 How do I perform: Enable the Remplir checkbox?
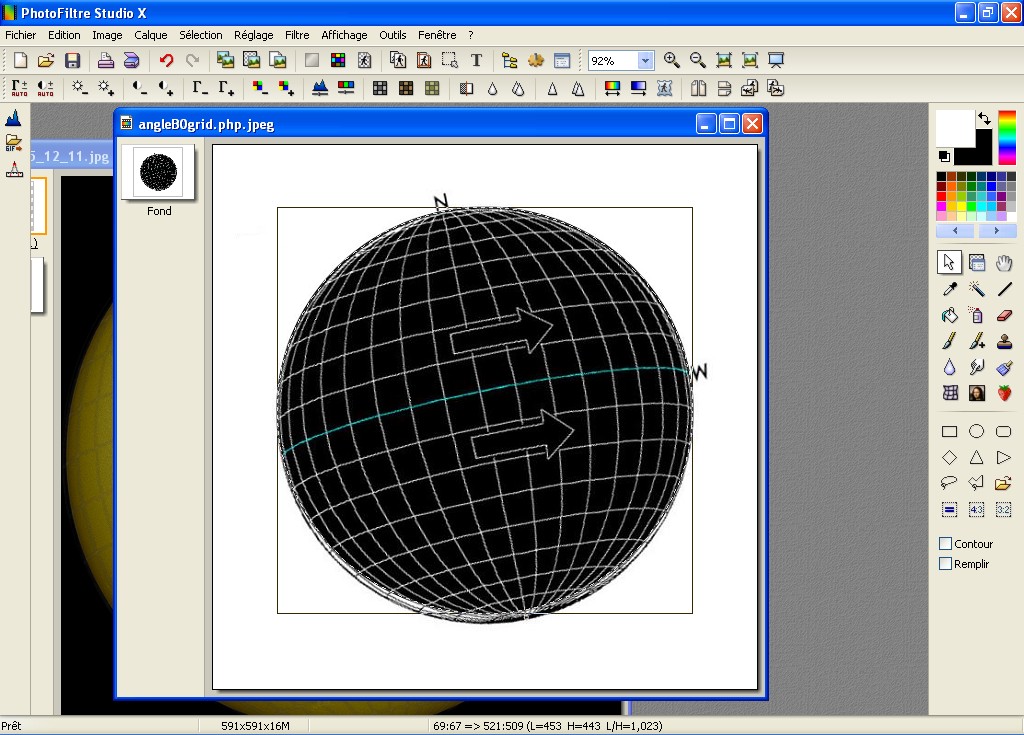point(946,564)
